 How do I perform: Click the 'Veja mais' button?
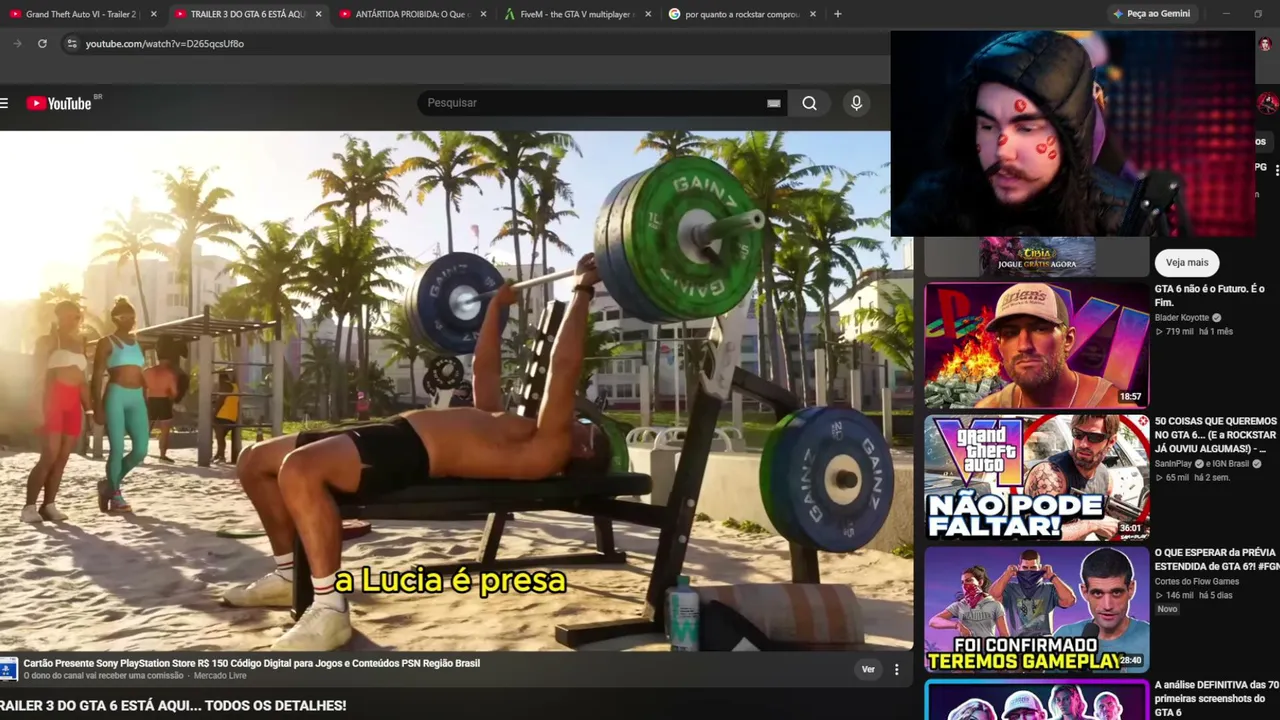[1187, 262]
